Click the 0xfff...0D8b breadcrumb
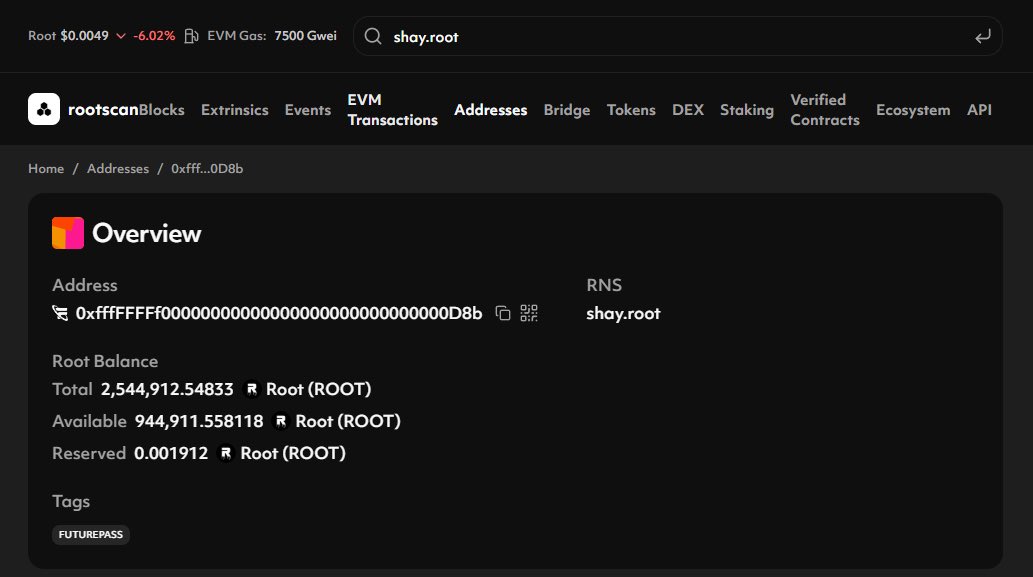Viewport: 1033px width, 577px height. point(207,169)
